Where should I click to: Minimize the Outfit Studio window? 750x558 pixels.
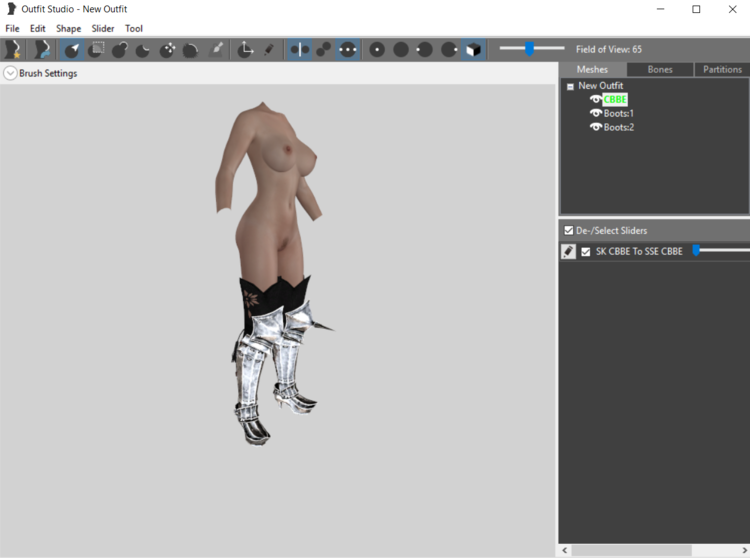661,9
